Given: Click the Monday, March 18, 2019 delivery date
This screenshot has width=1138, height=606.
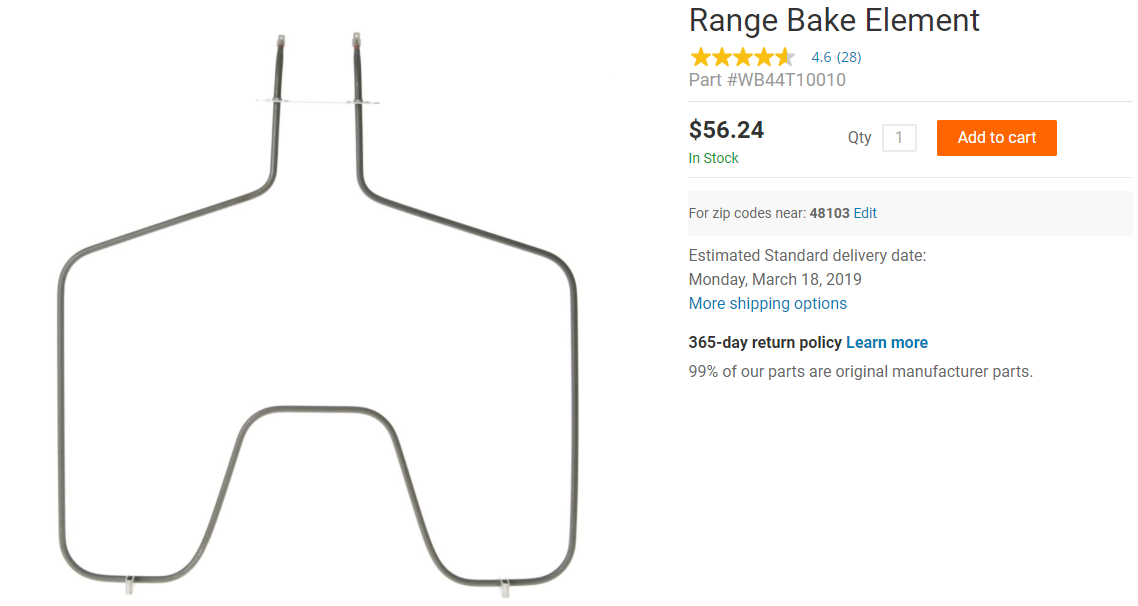Looking at the screenshot, I should tap(775, 279).
